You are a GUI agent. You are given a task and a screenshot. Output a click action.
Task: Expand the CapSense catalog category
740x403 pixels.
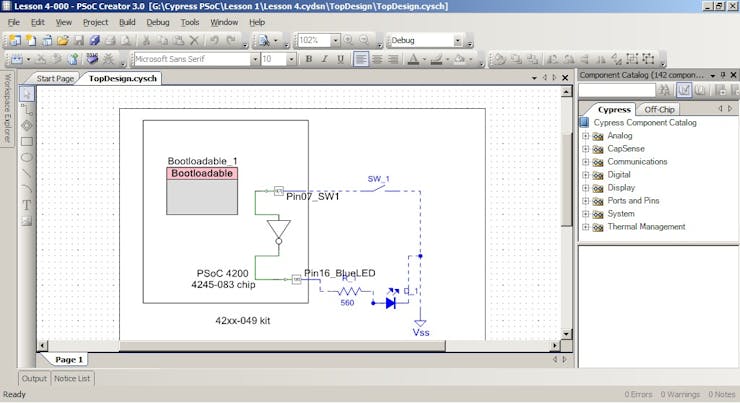click(x=586, y=149)
